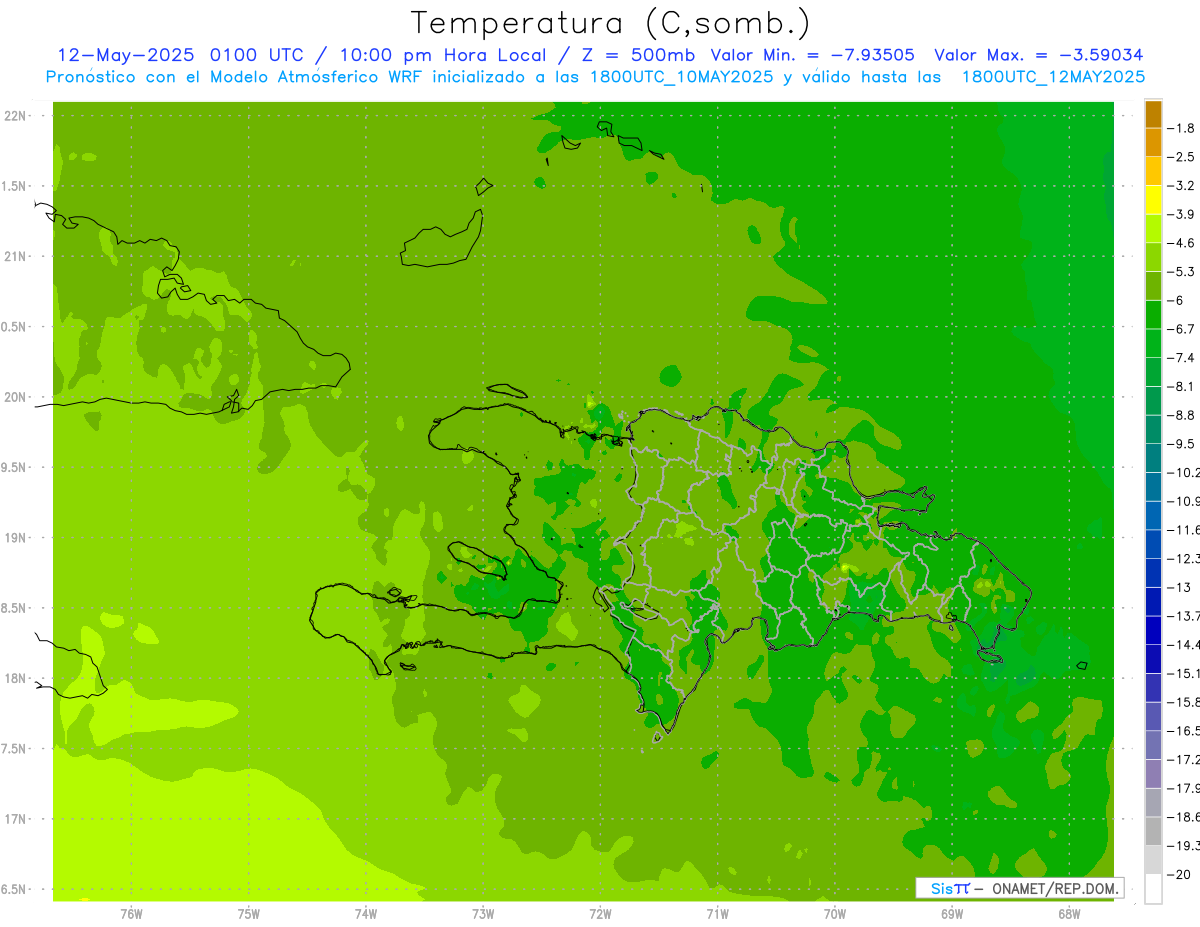Click the '1800UTC_12MAY2025' valid-until timestamp
This screenshot has height=927, width=1200.
[1053, 77]
